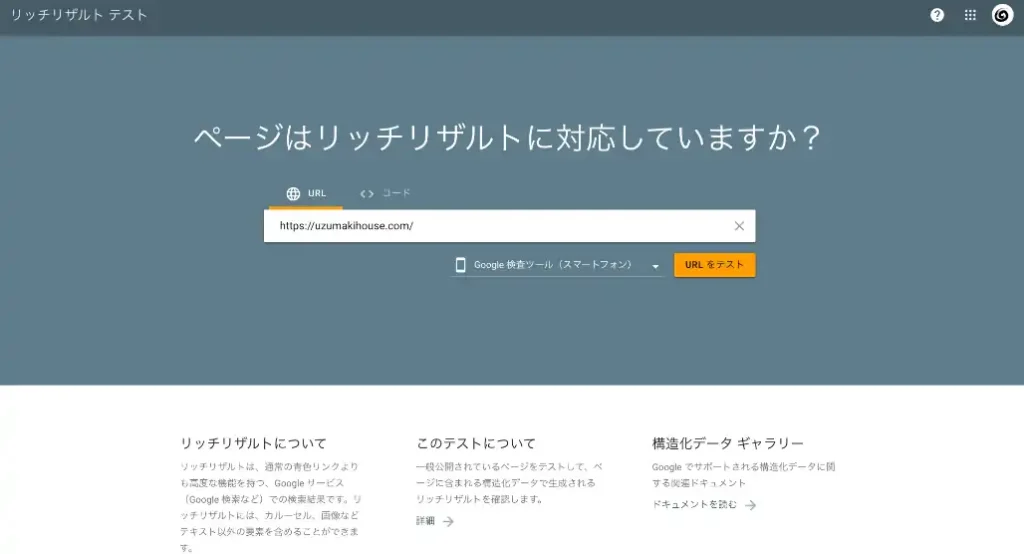Open the 詳細 link
Viewport: 1024px width, 554px height.
(425, 521)
